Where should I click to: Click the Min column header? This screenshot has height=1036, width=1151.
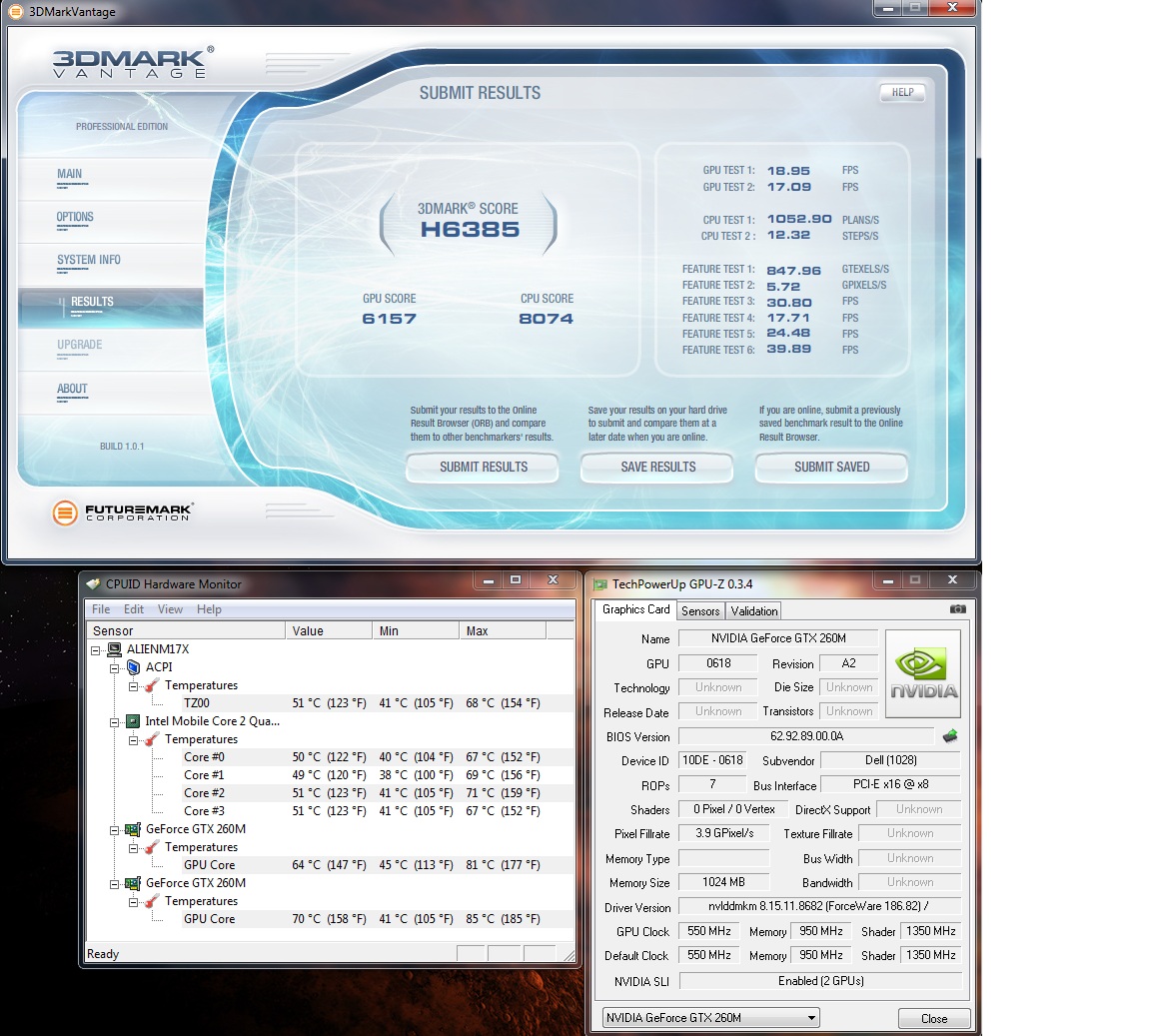(x=416, y=630)
